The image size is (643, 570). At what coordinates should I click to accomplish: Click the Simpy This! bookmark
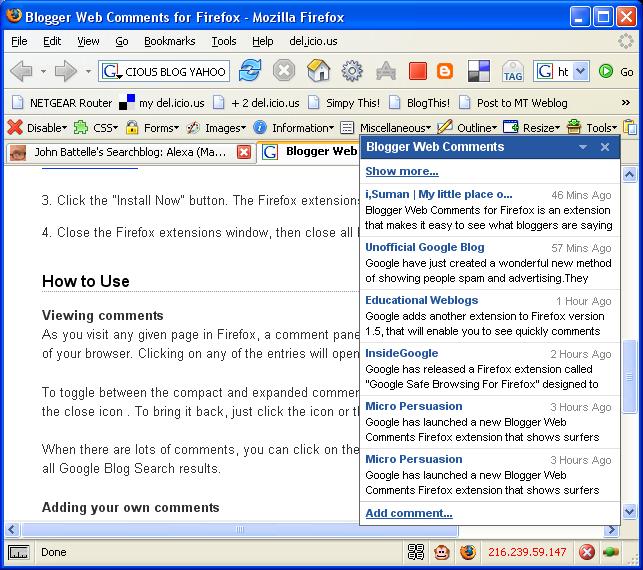pos(344,103)
